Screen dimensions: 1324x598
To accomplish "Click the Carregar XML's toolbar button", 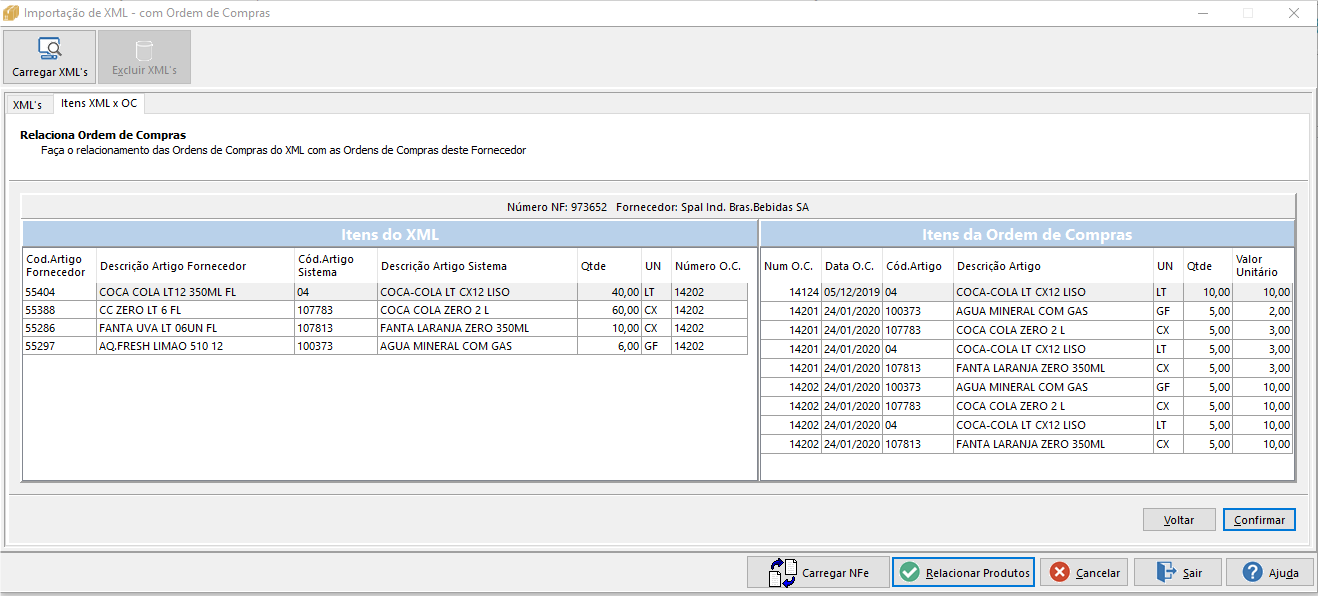I will coord(50,57).
